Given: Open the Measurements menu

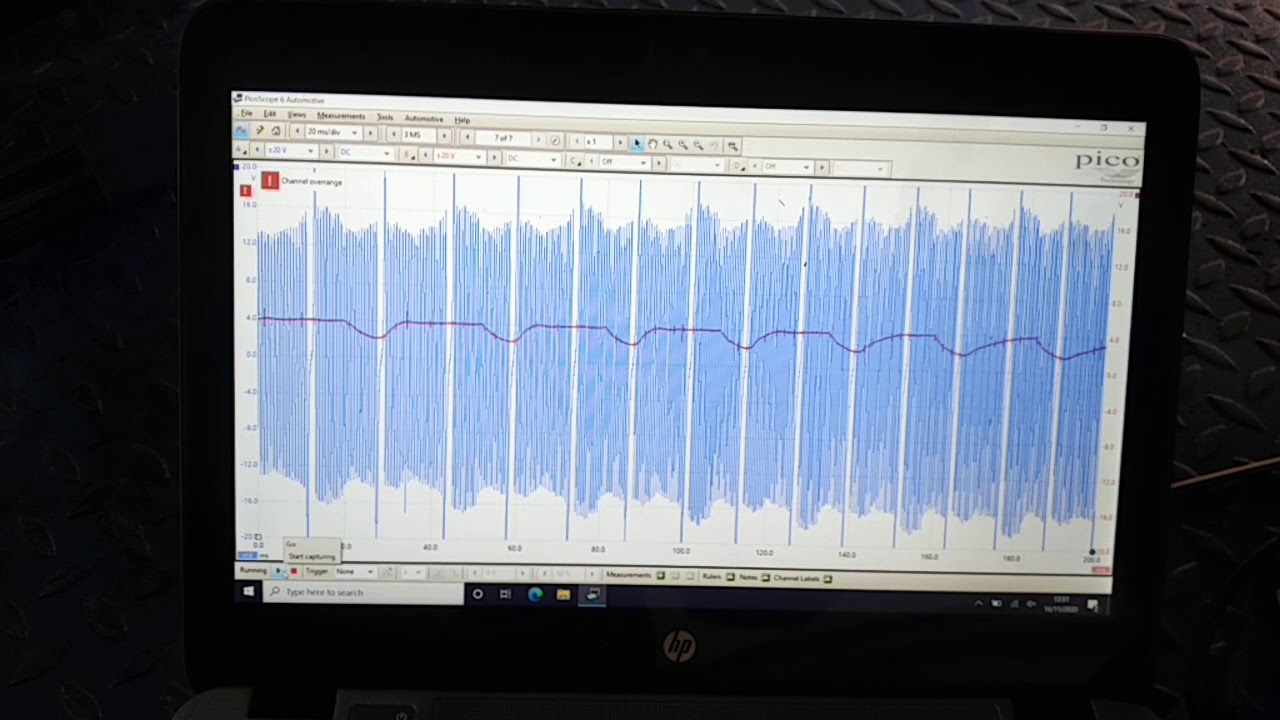Looking at the screenshot, I should click(x=341, y=116).
